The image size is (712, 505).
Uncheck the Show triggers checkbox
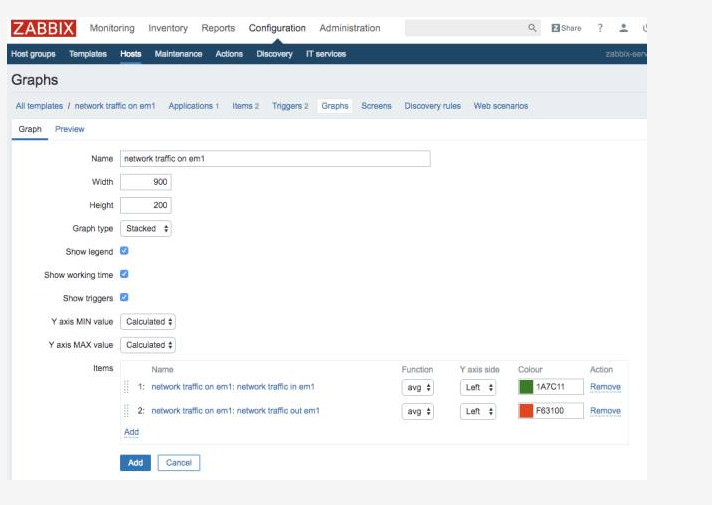(124, 297)
